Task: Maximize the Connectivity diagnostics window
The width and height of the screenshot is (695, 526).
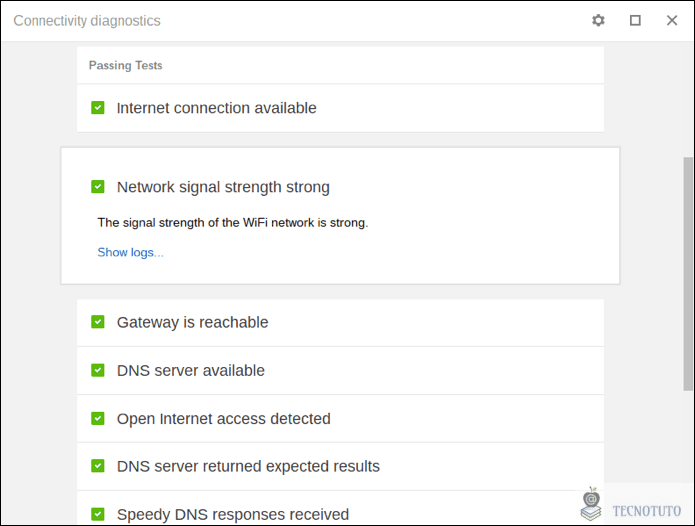Action: tap(635, 20)
